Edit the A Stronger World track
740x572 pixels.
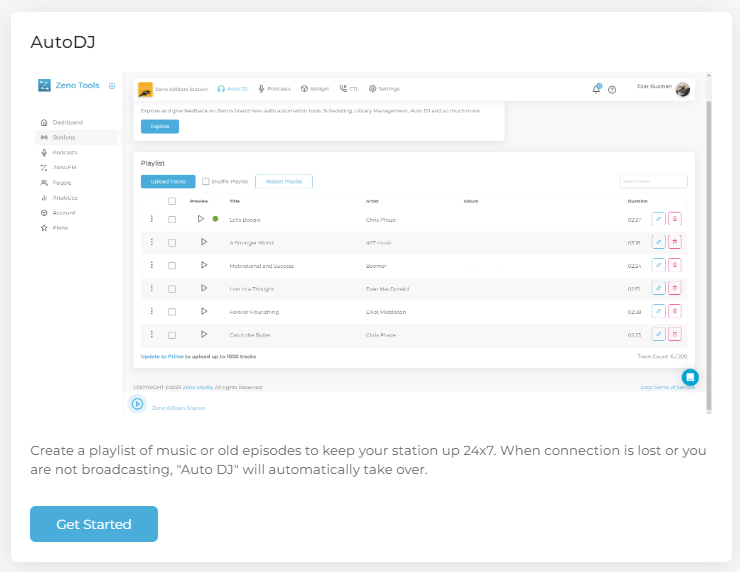click(x=658, y=242)
